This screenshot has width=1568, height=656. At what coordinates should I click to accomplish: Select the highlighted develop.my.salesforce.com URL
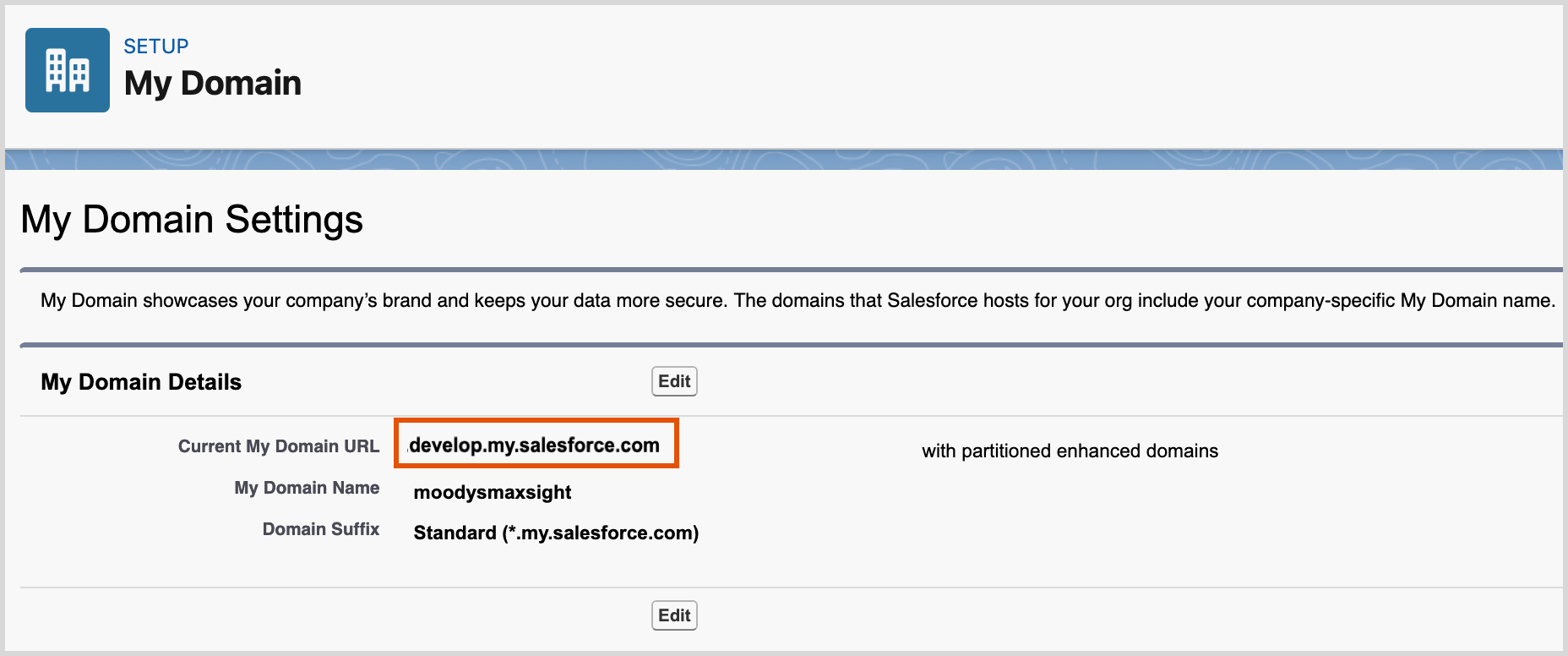(534, 444)
